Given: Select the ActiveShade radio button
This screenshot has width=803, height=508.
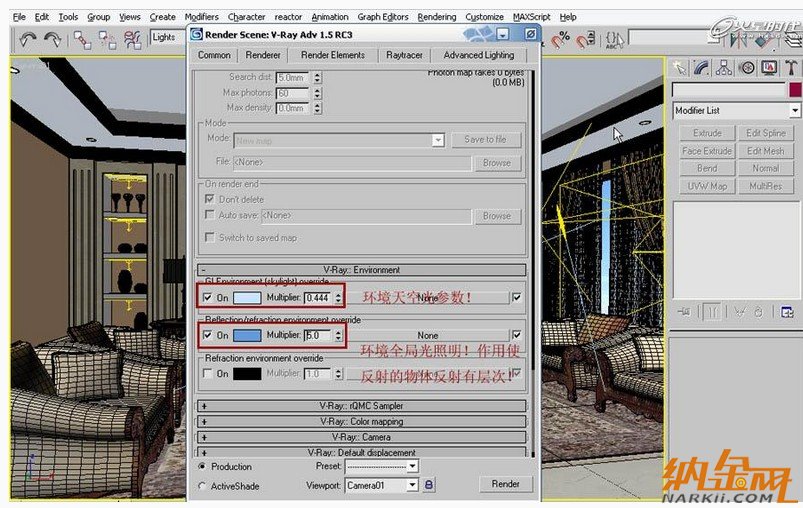Looking at the screenshot, I should [202, 486].
